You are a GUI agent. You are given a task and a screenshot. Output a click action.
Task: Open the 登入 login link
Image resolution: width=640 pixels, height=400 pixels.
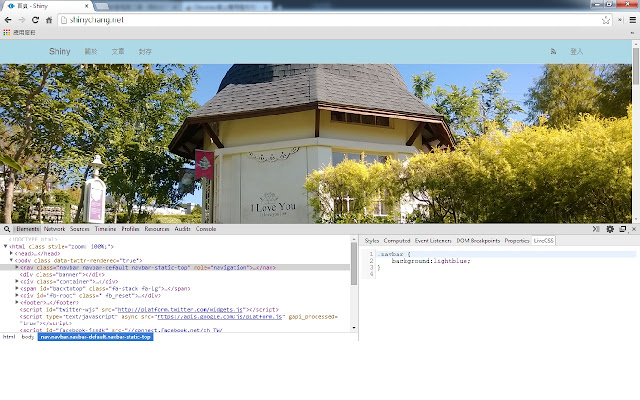point(576,51)
